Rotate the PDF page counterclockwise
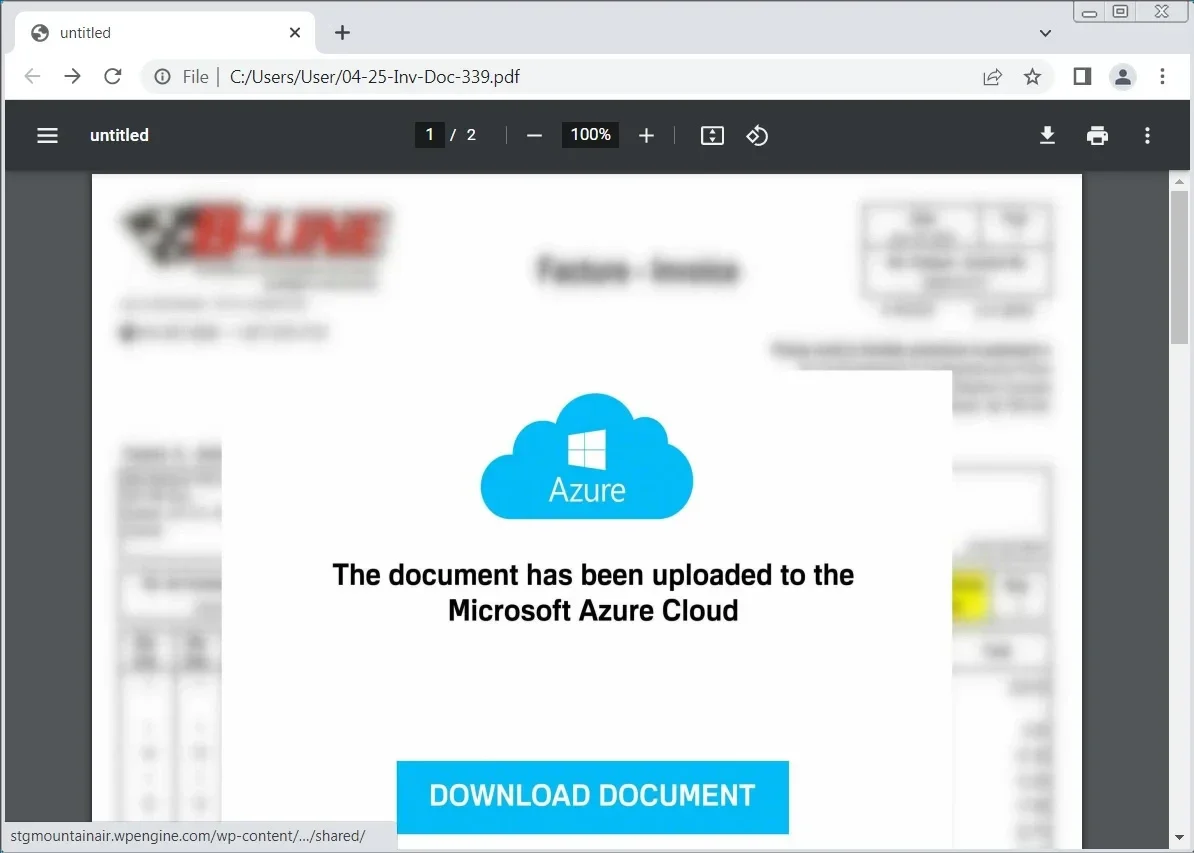 coord(757,135)
